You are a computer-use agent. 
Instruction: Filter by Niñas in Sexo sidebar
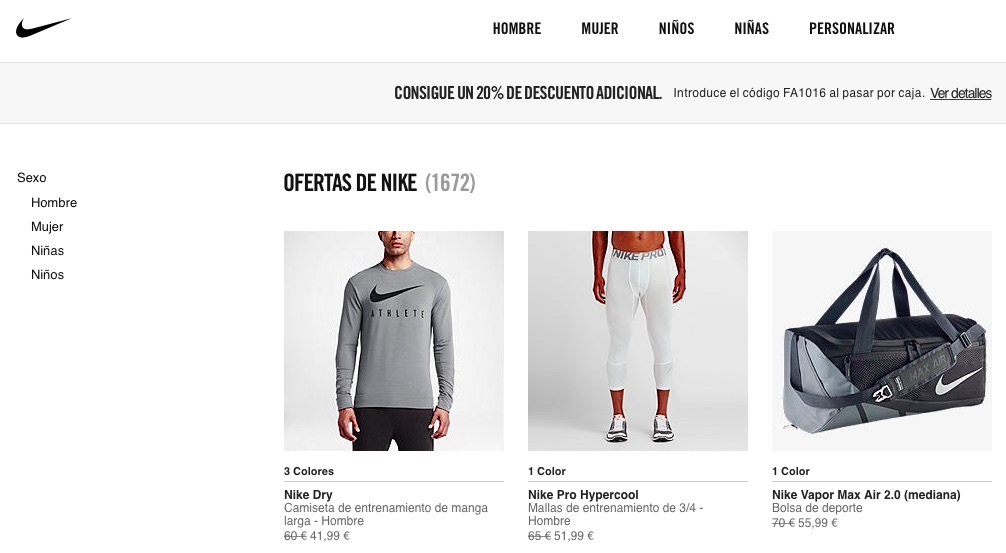pyautogui.click(x=47, y=251)
